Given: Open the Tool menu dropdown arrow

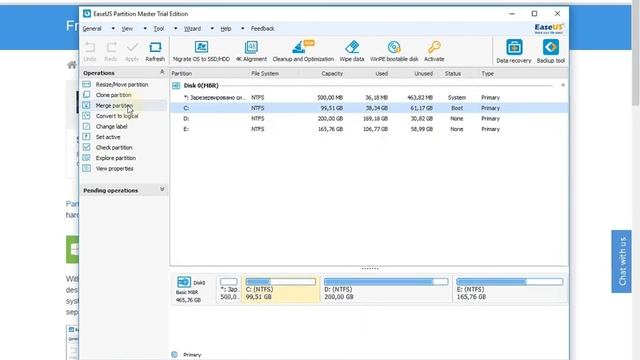Looking at the screenshot, I should point(176,29).
